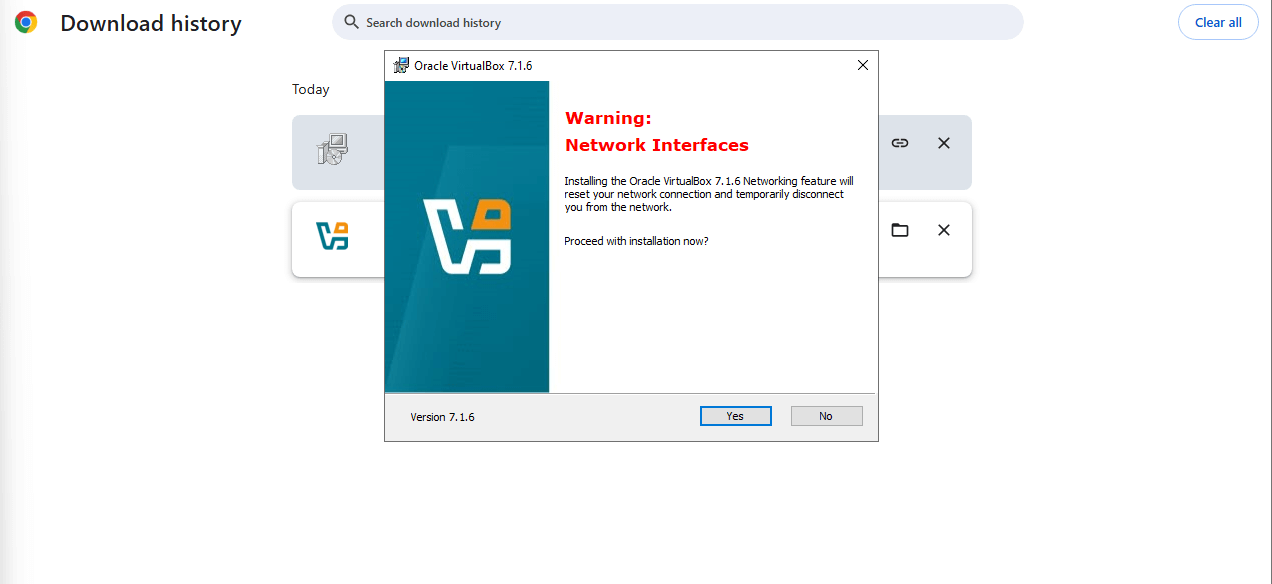The height and width of the screenshot is (584, 1272).
Task: Click Clear all in Download history
Action: pyautogui.click(x=1218, y=22)
